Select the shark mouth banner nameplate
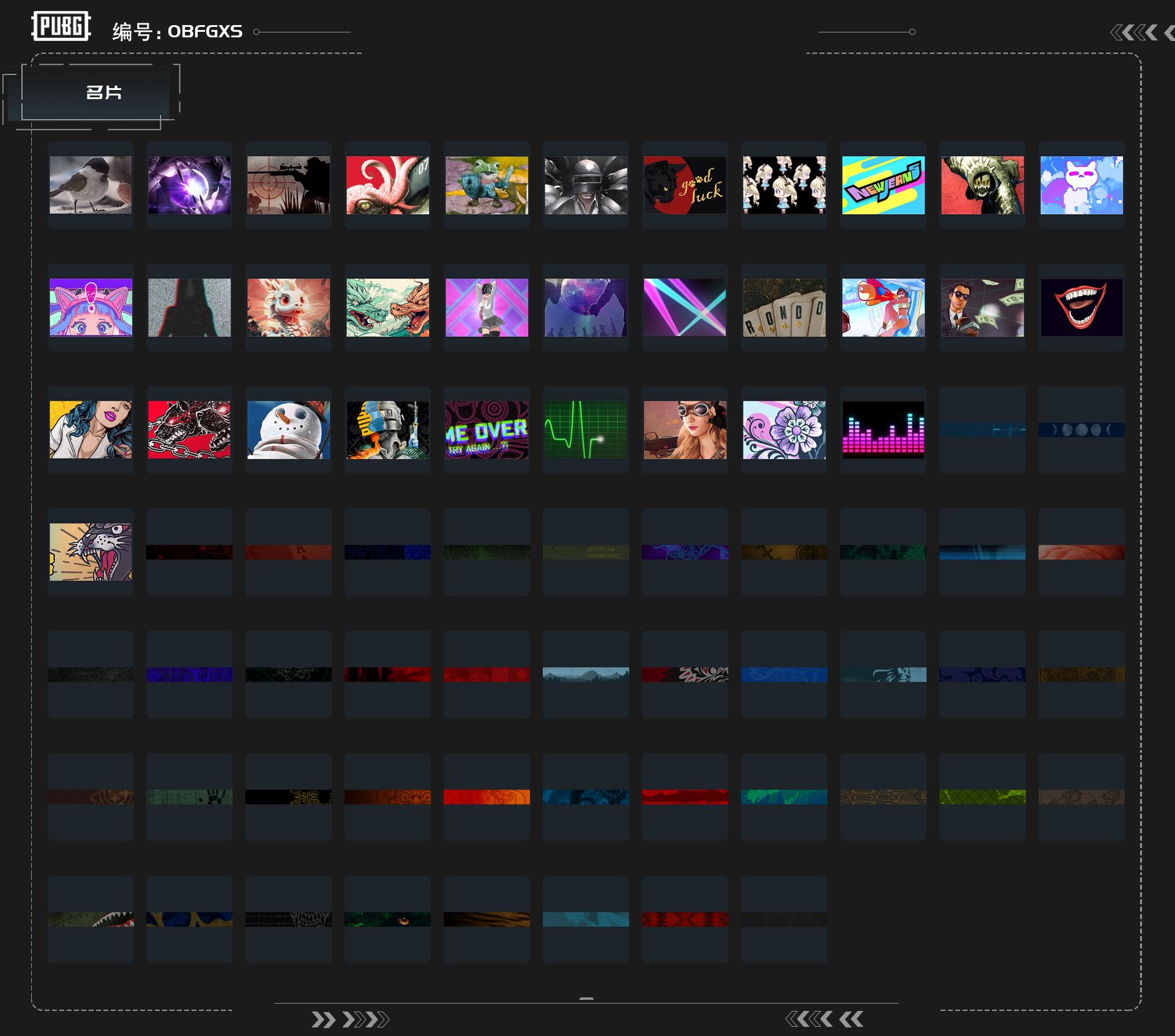1175x1036 pixels. 91,919
